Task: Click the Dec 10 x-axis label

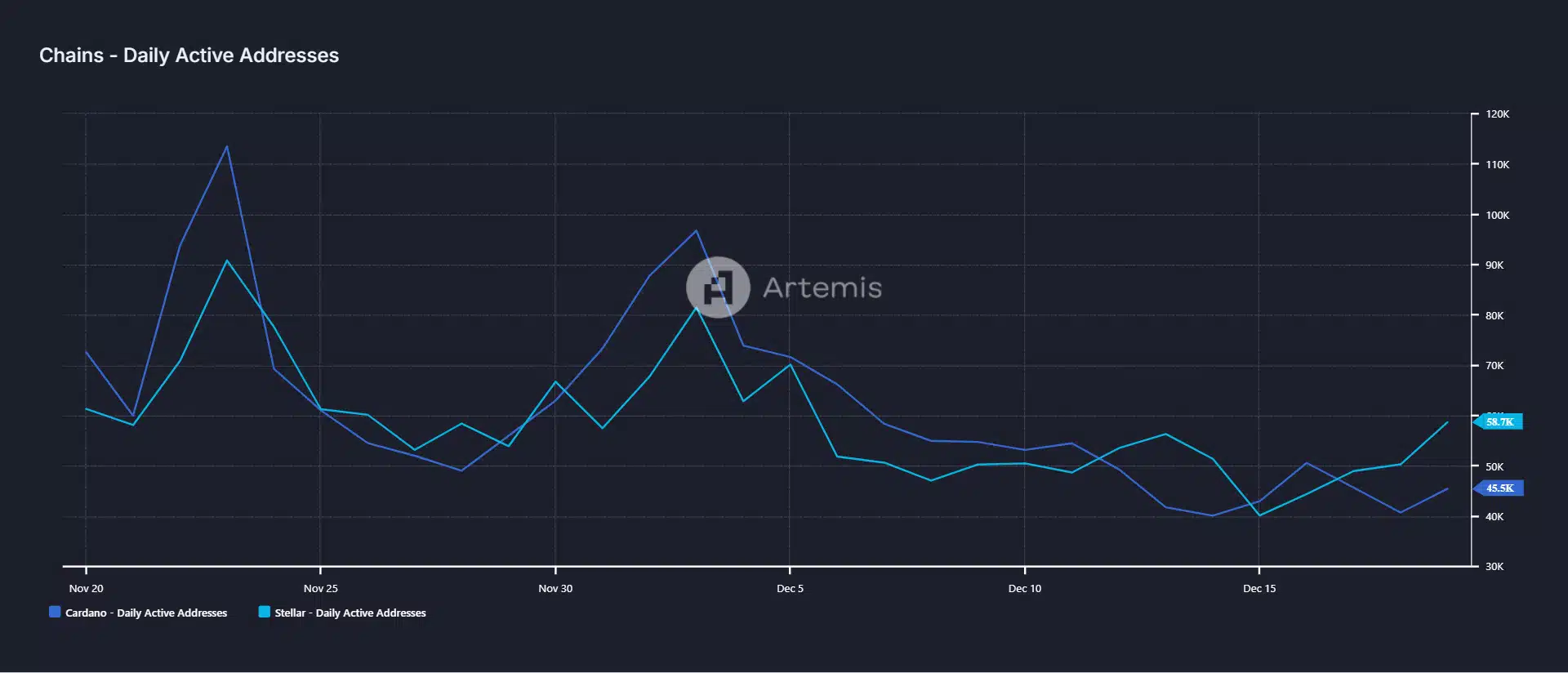Action: point(1024,588)
